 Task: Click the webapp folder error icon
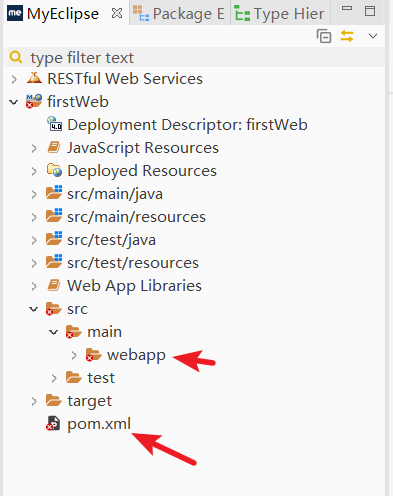pyautogui.click(x=94, y=355)
